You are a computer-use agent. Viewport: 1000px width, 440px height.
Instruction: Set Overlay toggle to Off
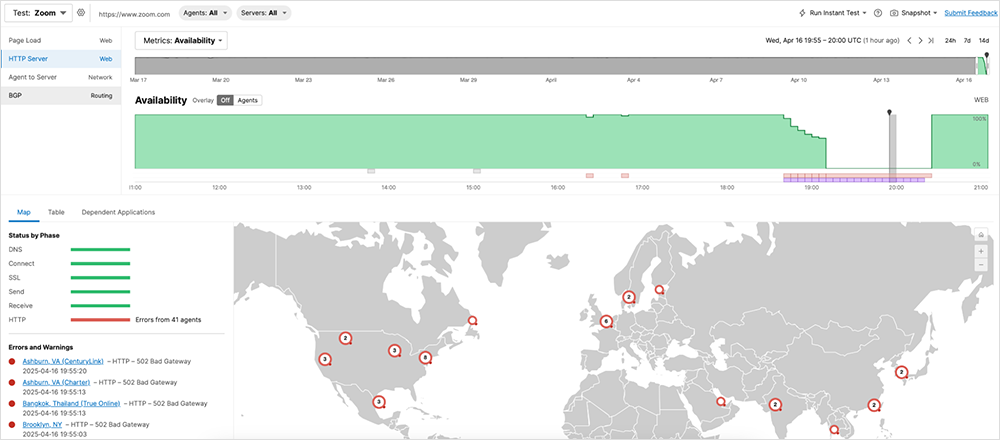225,101
